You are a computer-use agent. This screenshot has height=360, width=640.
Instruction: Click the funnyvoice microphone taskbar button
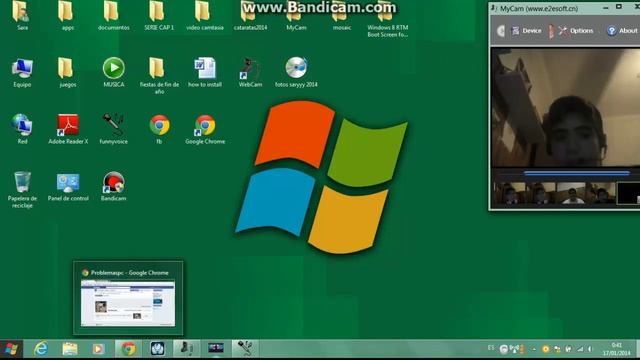(x=245, y=349)
